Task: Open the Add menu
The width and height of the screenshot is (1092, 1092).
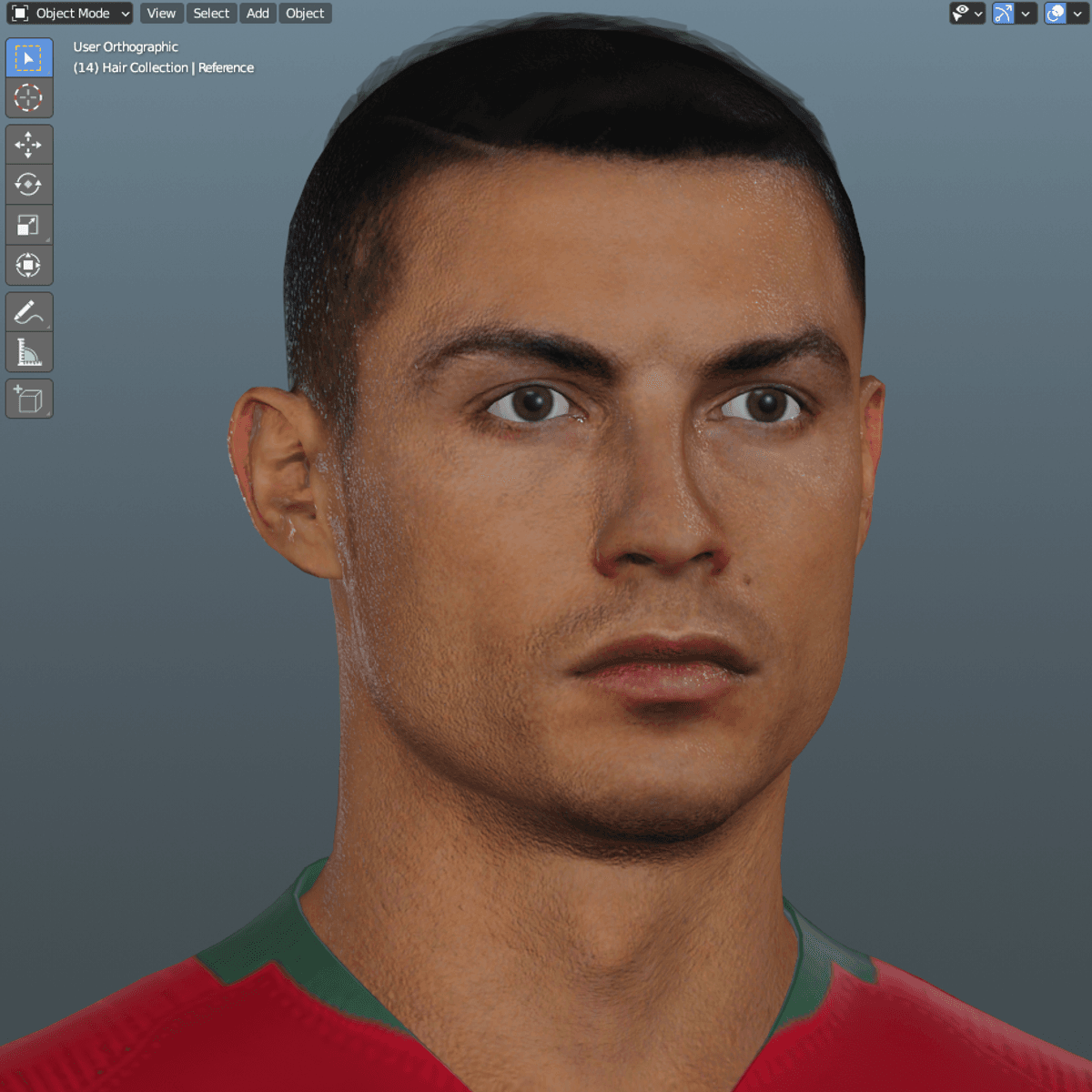Action: pos(258,14)
